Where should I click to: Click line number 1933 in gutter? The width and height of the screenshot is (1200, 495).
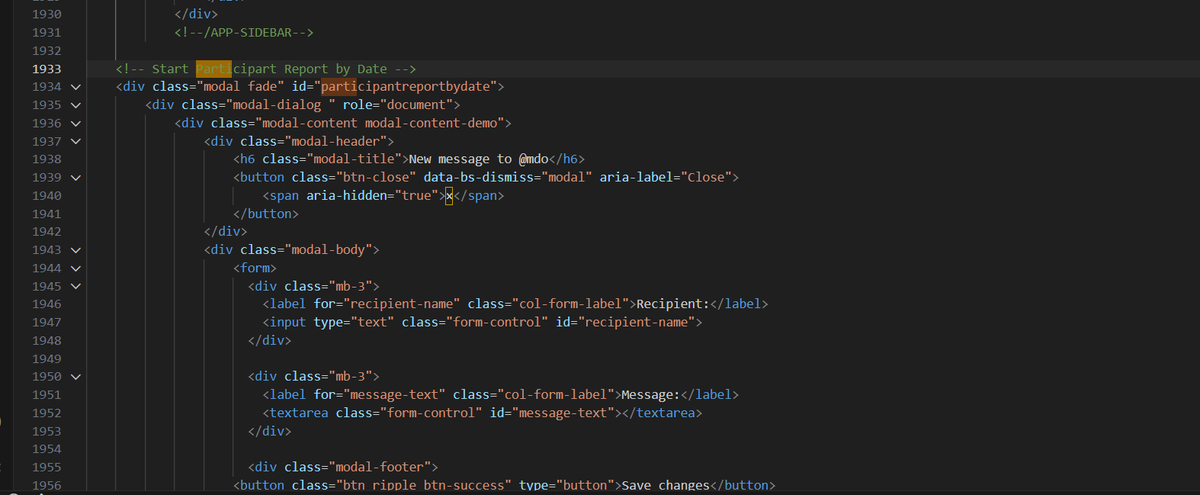point(46,69)
